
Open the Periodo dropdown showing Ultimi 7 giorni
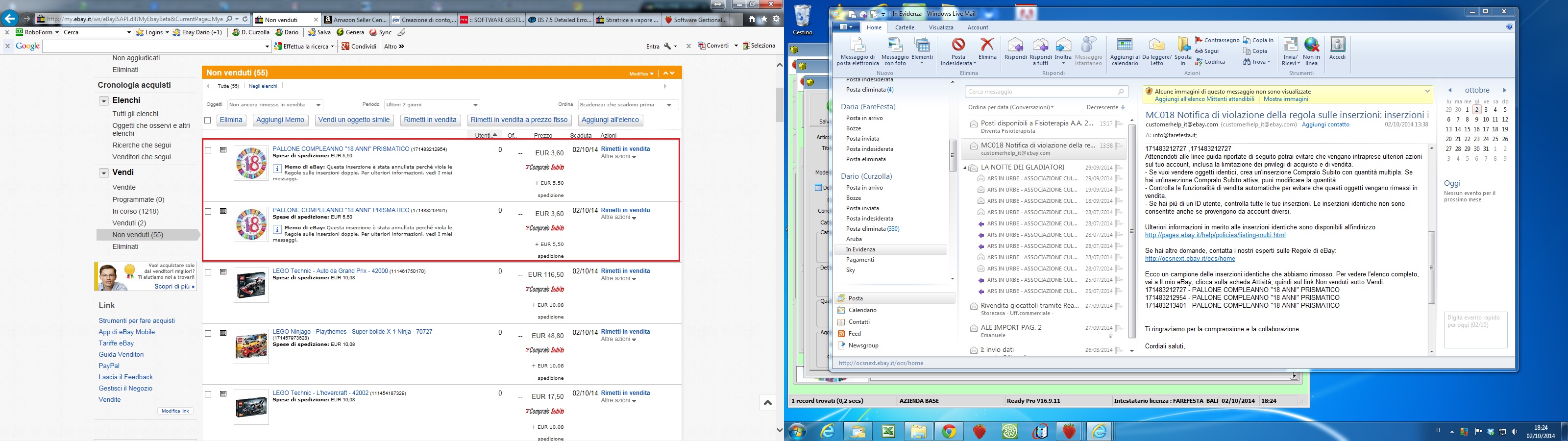click(x=432, y=105)
